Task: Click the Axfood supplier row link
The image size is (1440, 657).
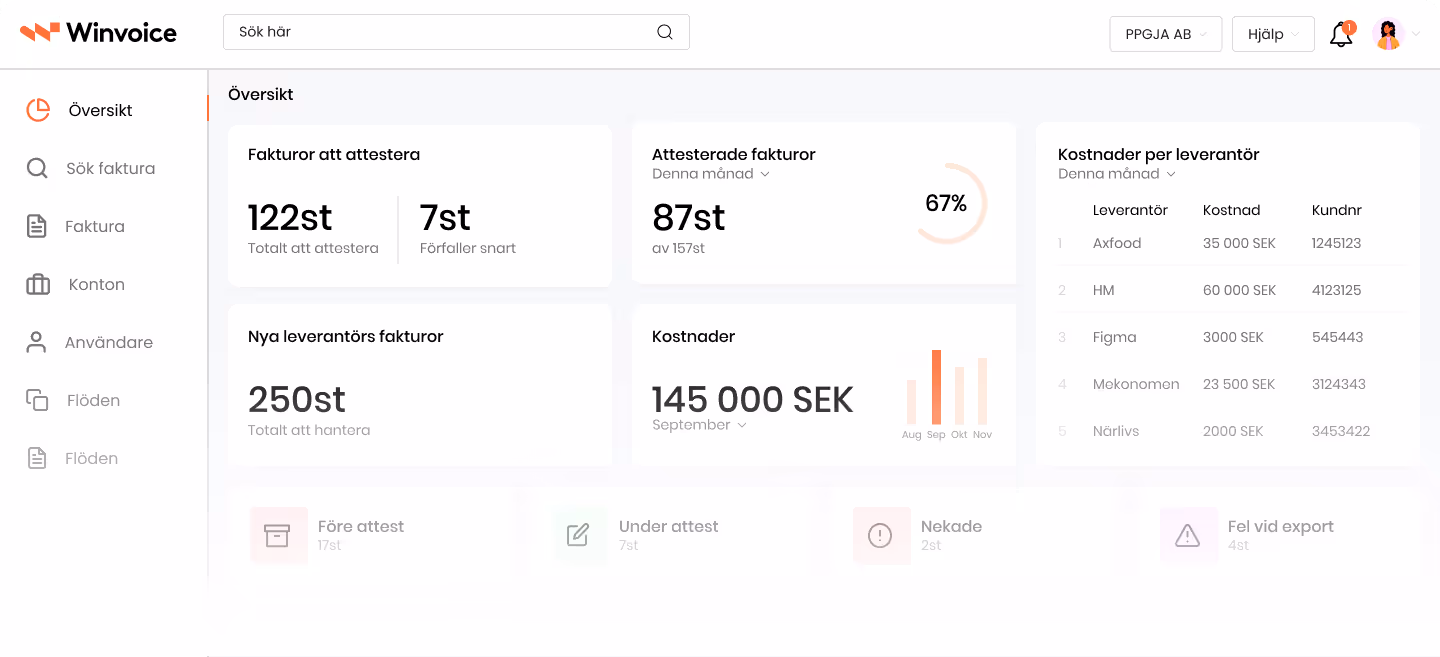Action: click(x=1115, y=242)
